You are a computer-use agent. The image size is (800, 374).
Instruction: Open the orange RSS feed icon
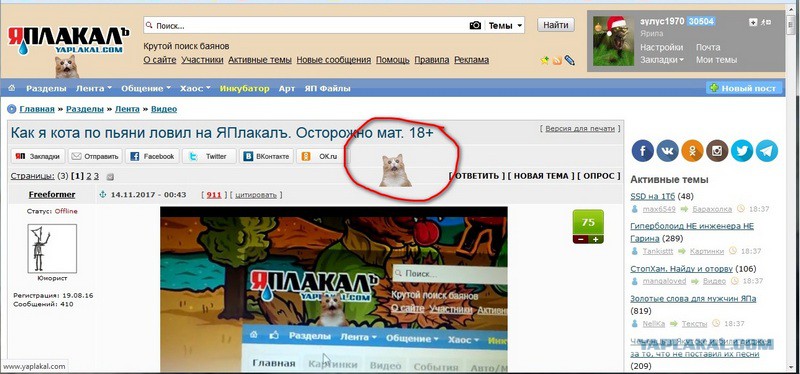pos(557,61)
